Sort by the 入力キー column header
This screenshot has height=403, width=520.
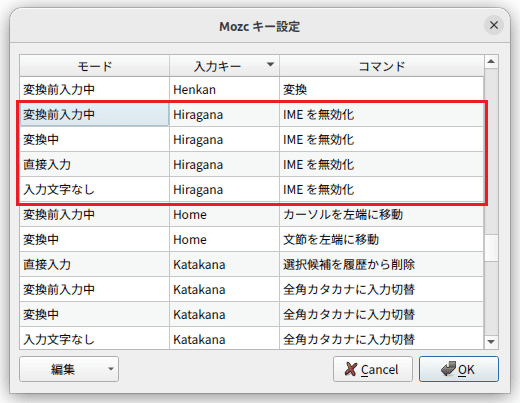tap(224, 66)
